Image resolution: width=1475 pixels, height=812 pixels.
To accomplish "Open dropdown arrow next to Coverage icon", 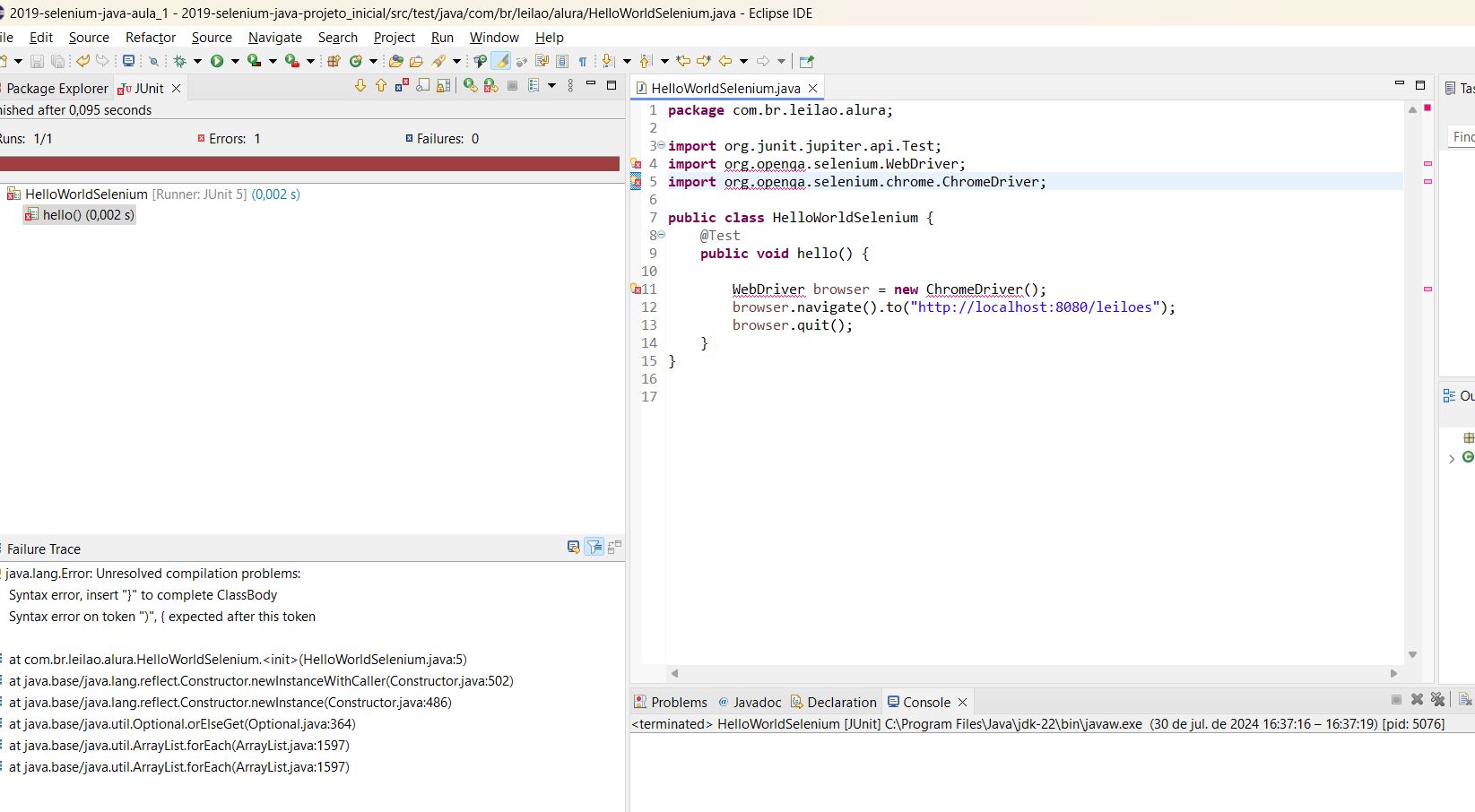I will 273,61.
